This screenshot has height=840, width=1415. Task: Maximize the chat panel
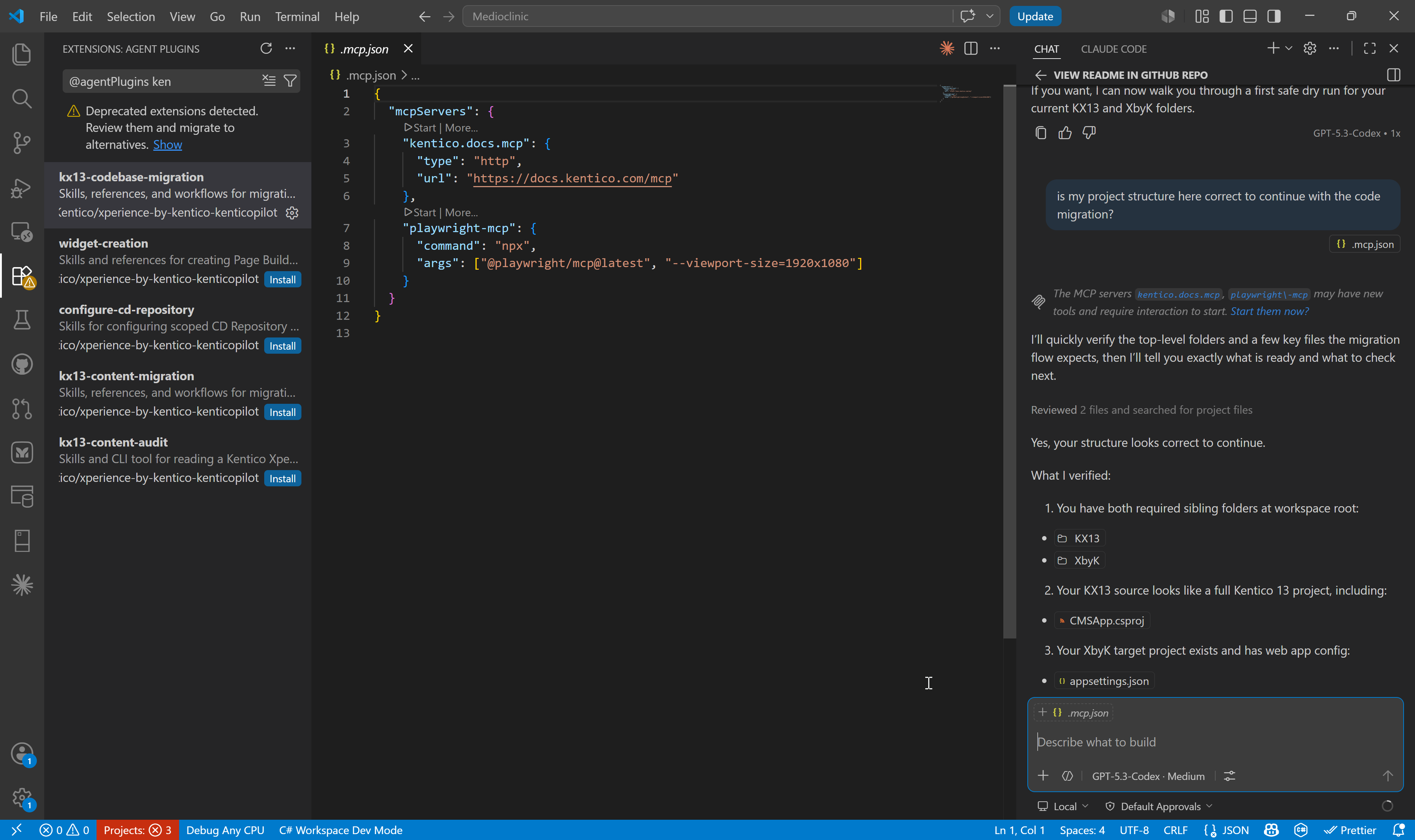(1370, 49)
